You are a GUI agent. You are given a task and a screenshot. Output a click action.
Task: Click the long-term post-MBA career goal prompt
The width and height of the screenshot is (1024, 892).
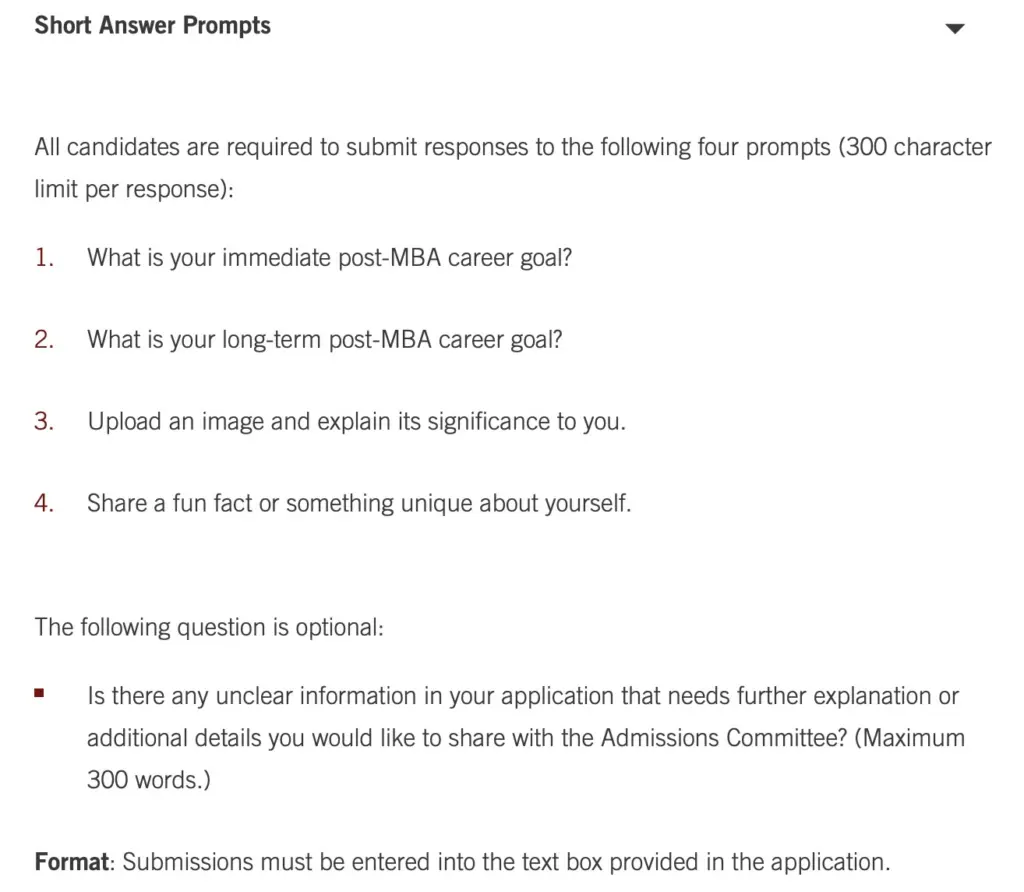[325, 340]
